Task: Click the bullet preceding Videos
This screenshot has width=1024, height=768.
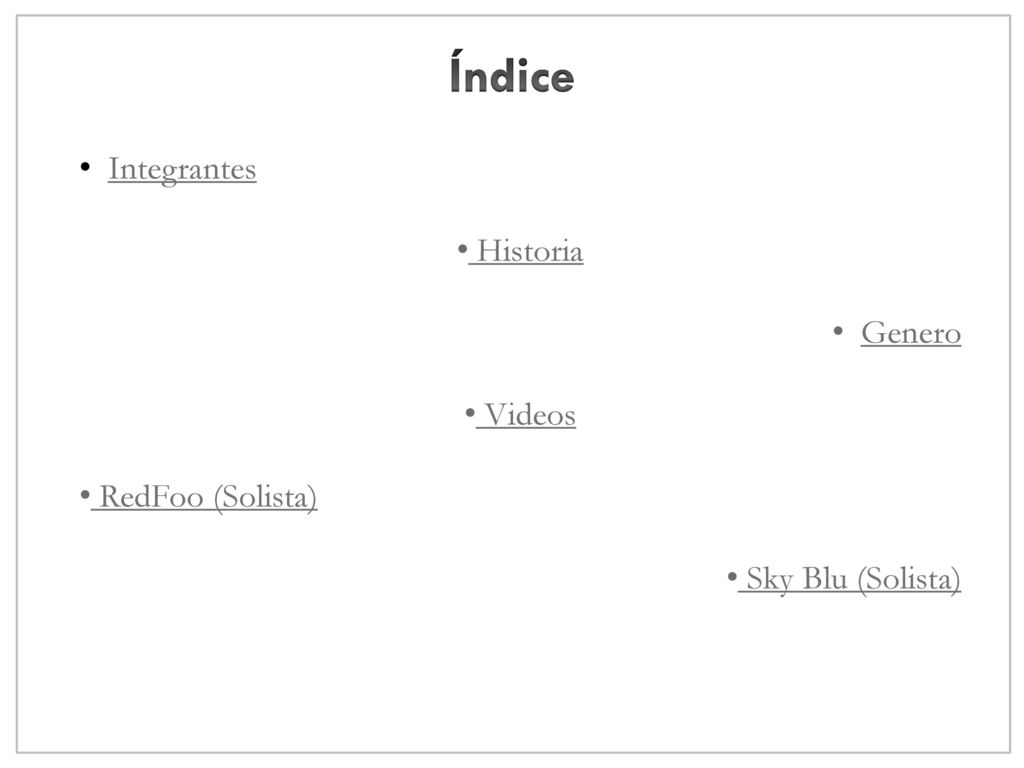Action: 470,413
